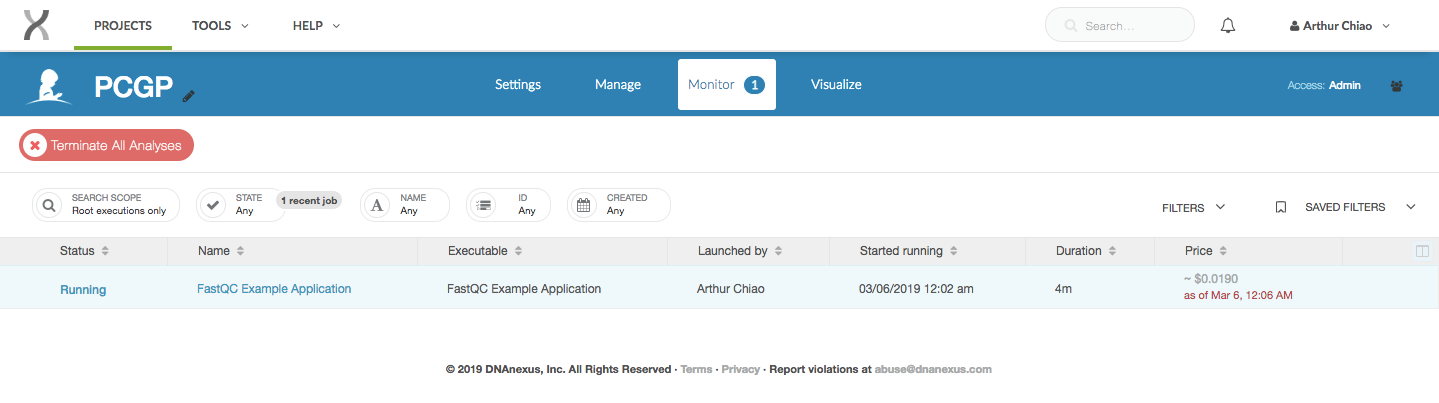Image resolution: width=1439 pixels, height=403 pixels.
Task: Sort by Executable column arrows
Action: [518, 251]
